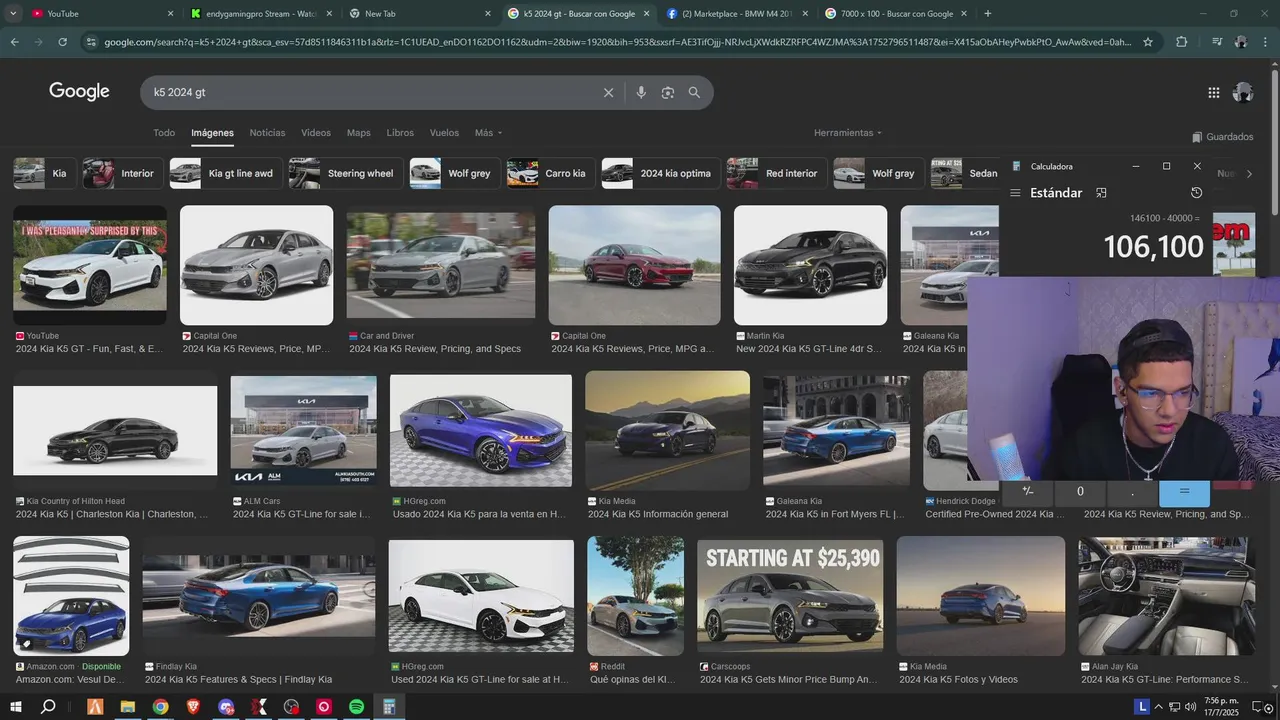The width and height of the screenshot is (1280, 720).
Task: Open Reddit K5 image result
Action: coord(635,596)
